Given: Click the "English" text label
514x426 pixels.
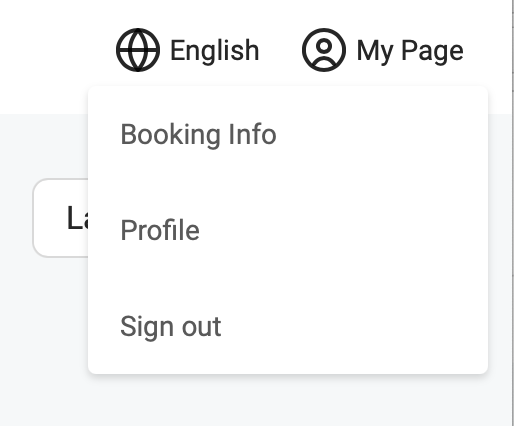Looking at the screenshot, I should coord(215,50).
